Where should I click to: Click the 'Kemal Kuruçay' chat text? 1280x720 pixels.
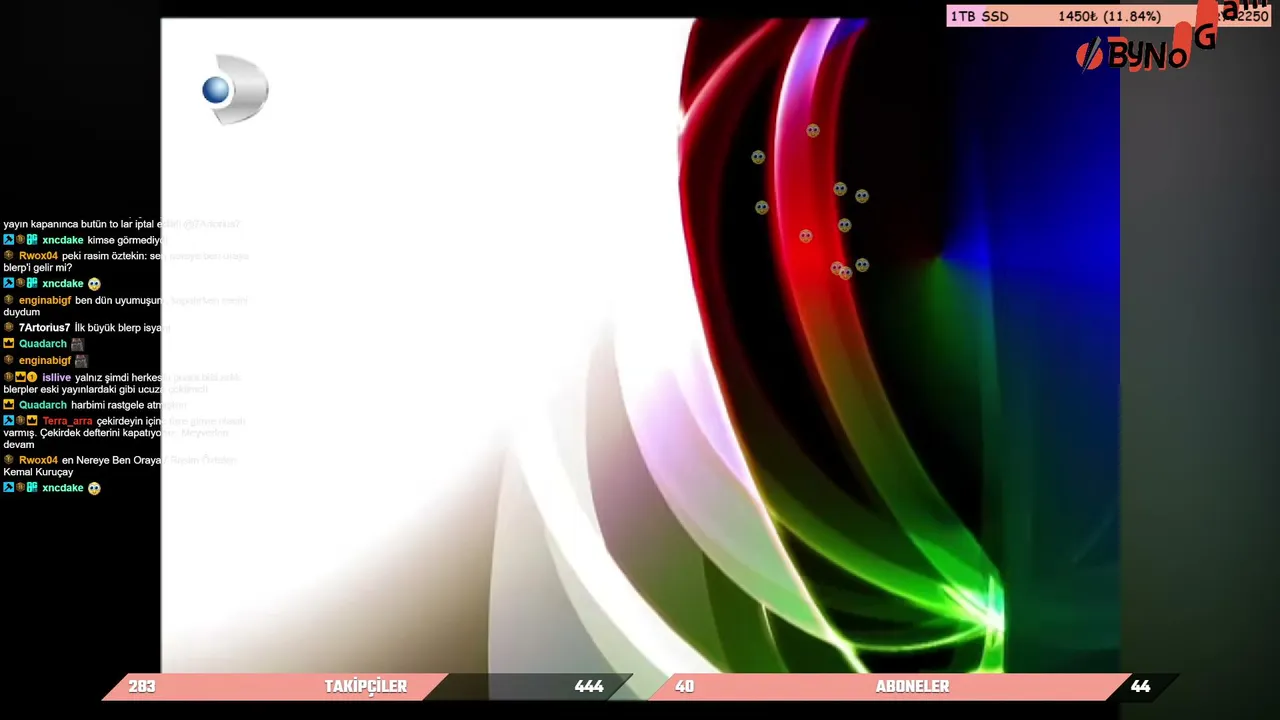[38, 472]
